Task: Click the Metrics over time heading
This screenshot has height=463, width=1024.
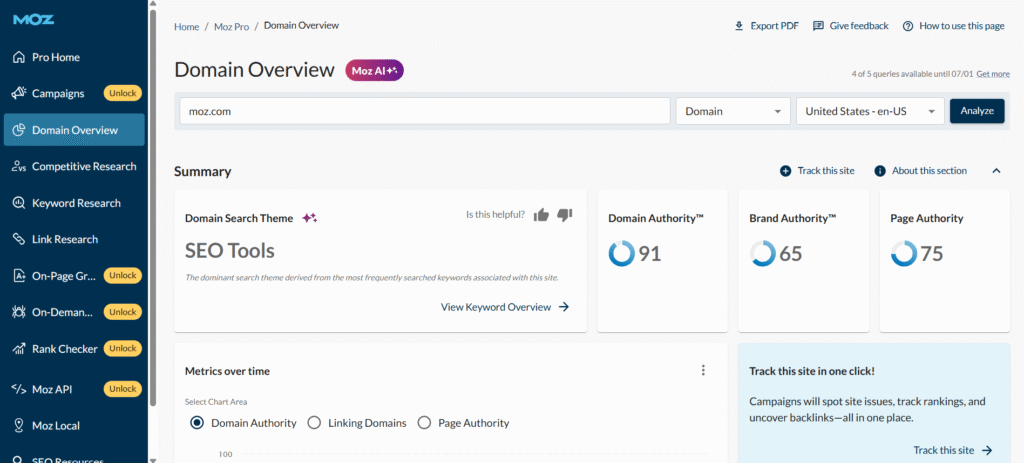Action: tap(227, 371)
